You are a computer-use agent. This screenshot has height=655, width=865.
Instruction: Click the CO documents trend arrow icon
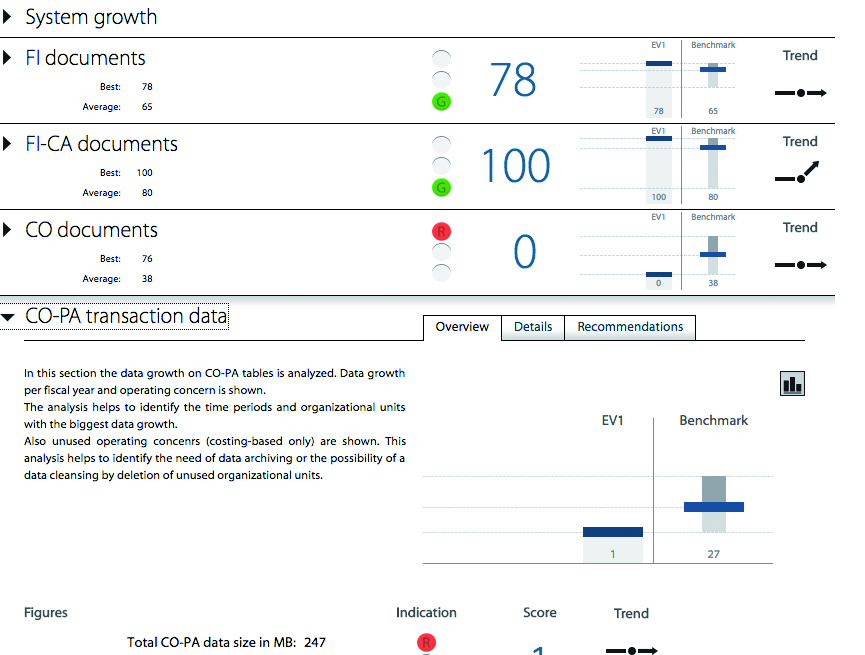coord(800,265)
